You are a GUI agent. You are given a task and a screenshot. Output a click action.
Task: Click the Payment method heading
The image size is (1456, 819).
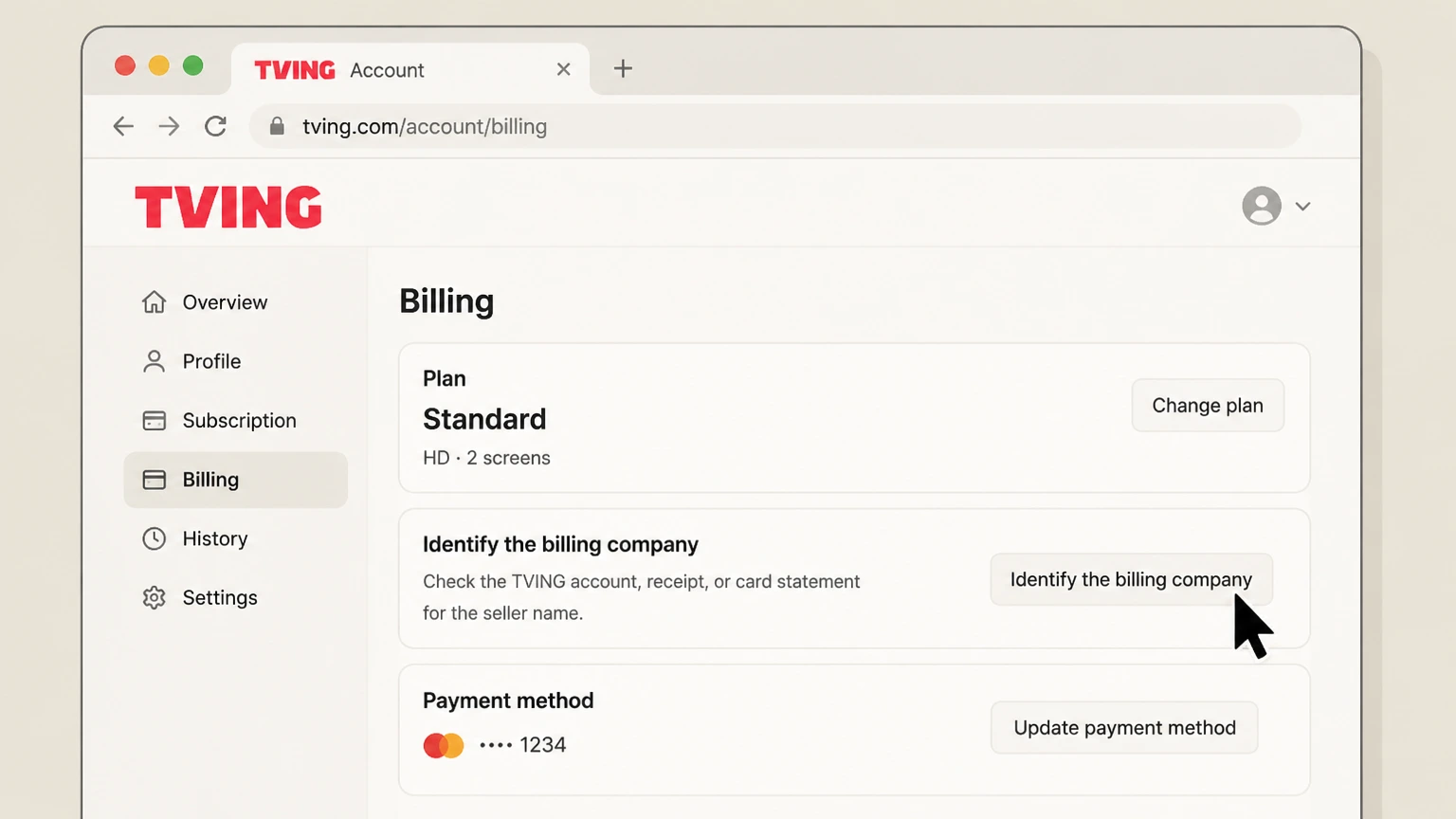[x=508, y=701]
